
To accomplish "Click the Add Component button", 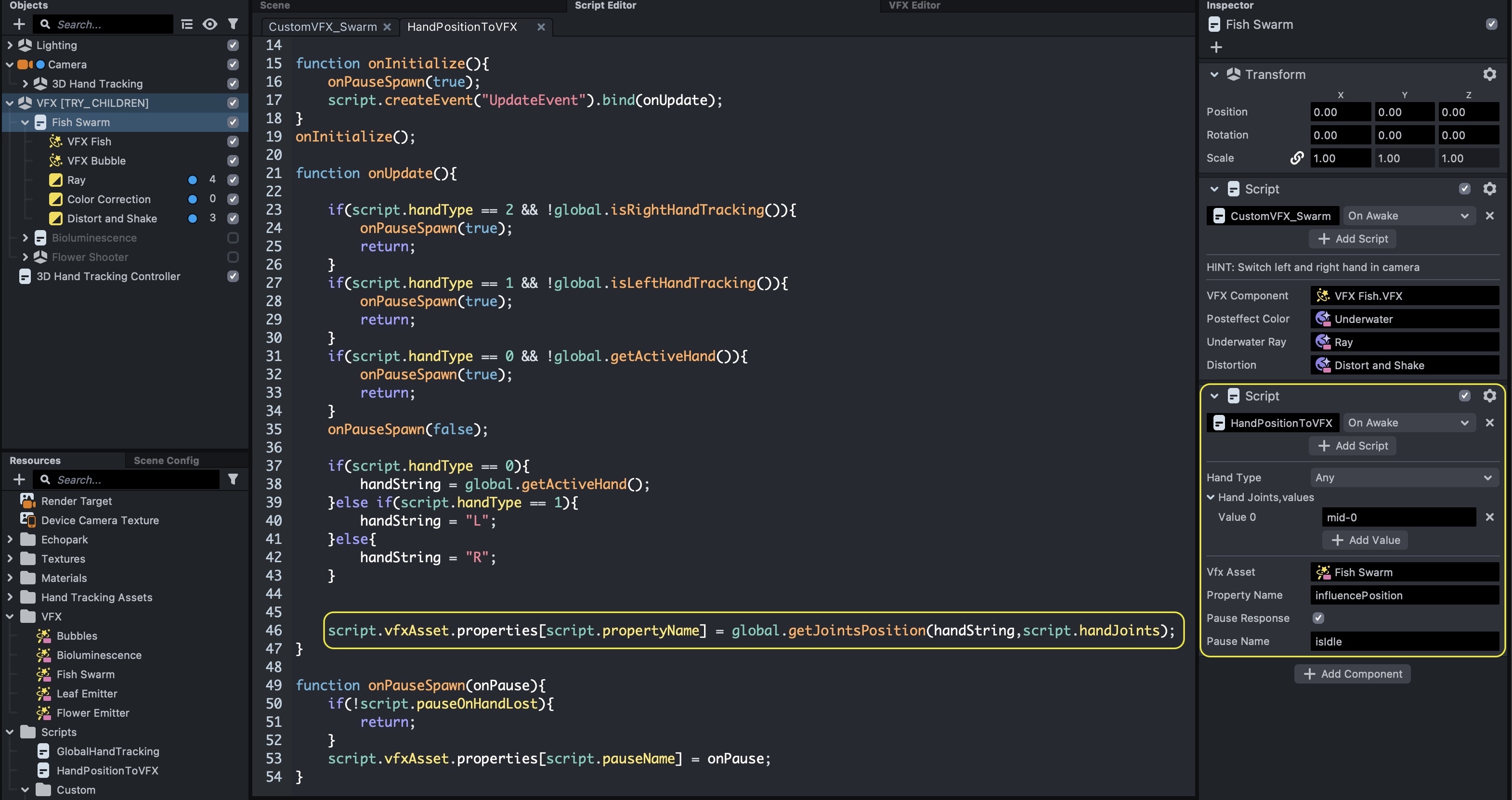I will click(1352, 674).
